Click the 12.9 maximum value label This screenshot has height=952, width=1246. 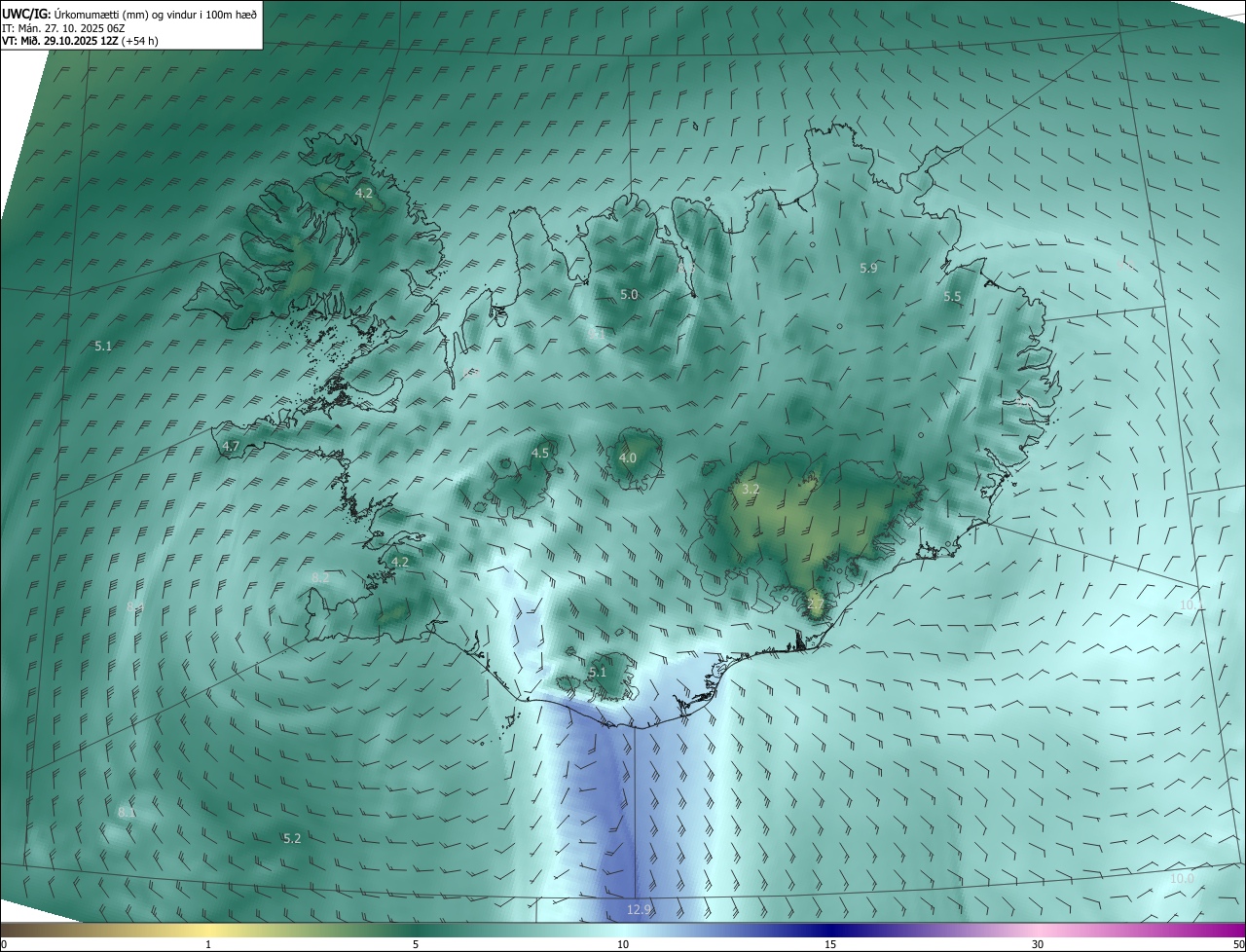639,909
